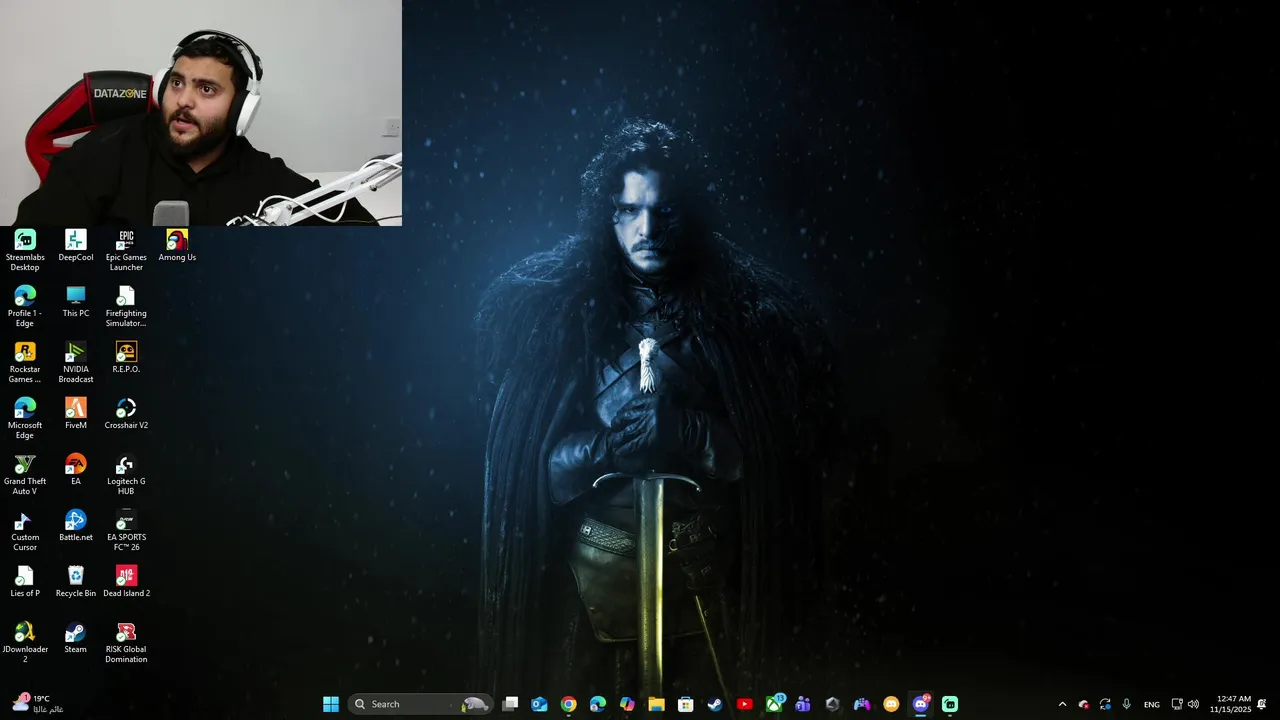The width and height of the screenshot is (1280, 720).
Task: Open Task View from the taskbar
Action: click(x=510, y=704)
